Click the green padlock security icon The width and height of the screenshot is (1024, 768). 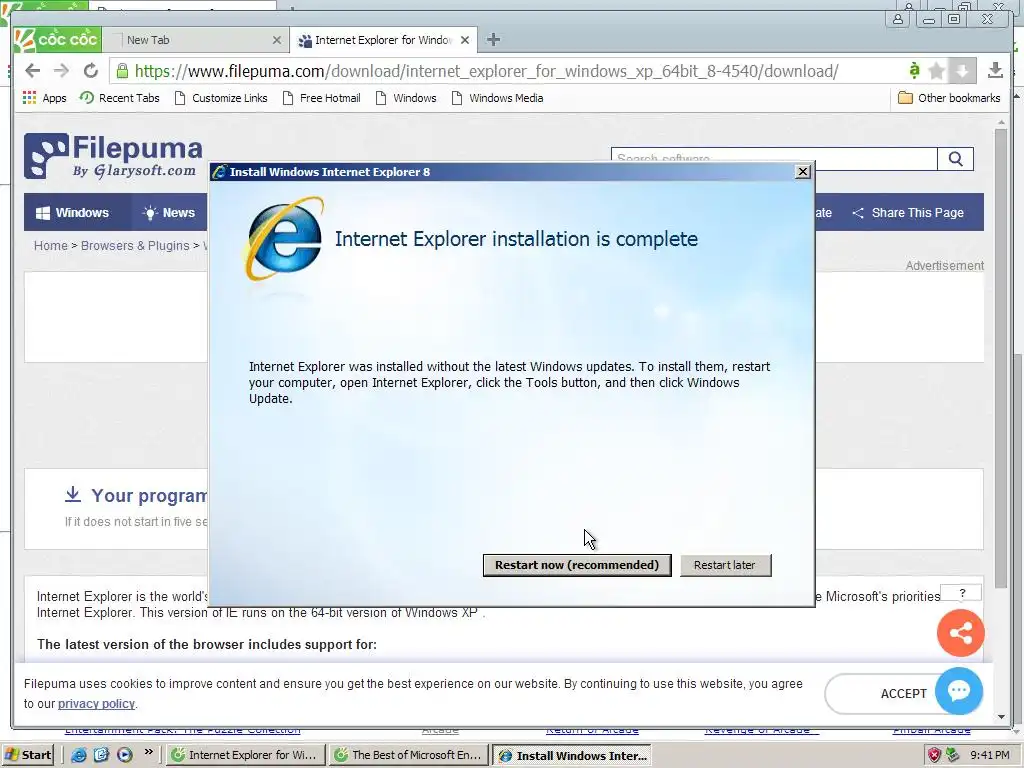click(122, 71)
